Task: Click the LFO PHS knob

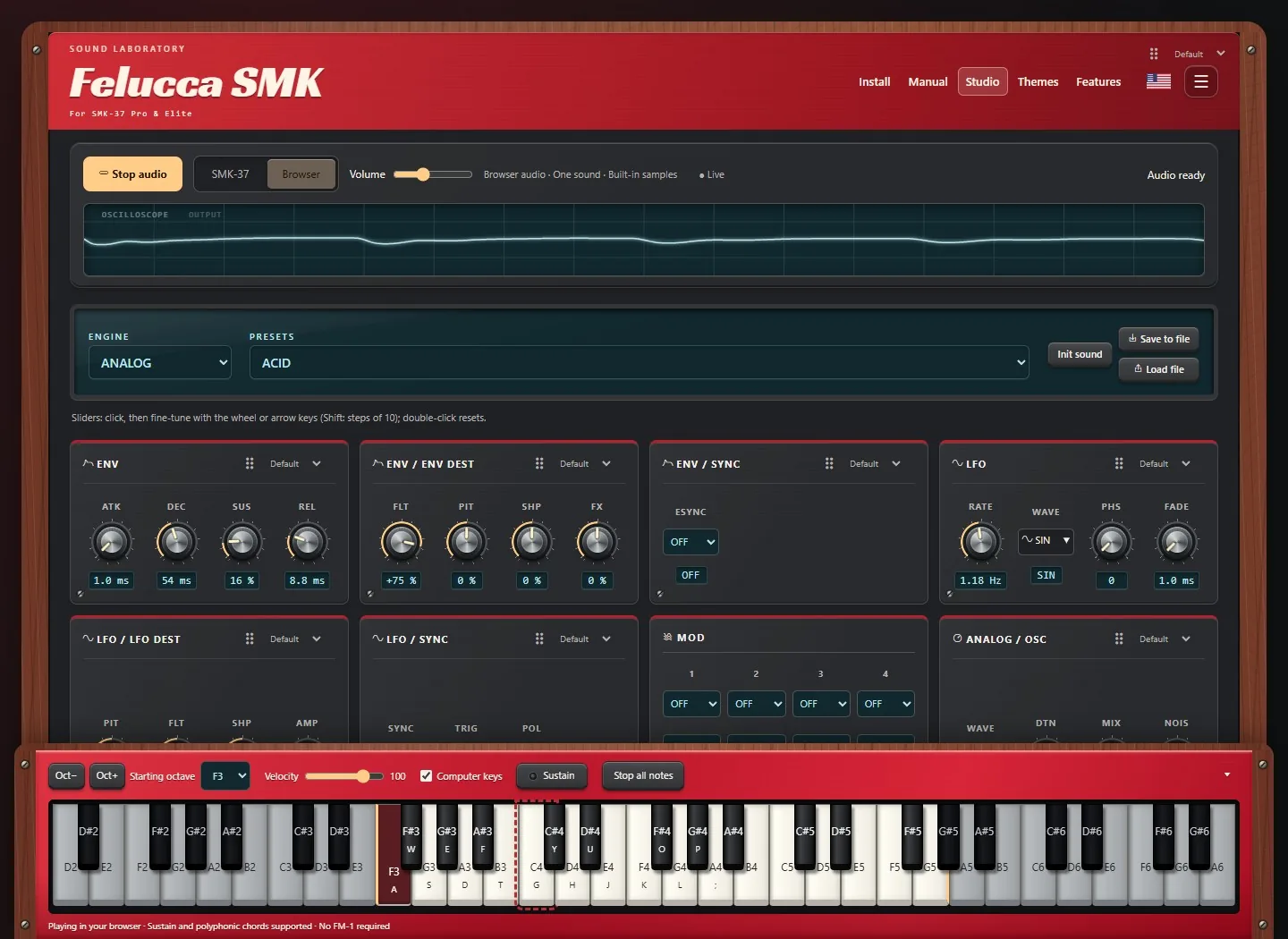Action: (x=1111, y=541)
